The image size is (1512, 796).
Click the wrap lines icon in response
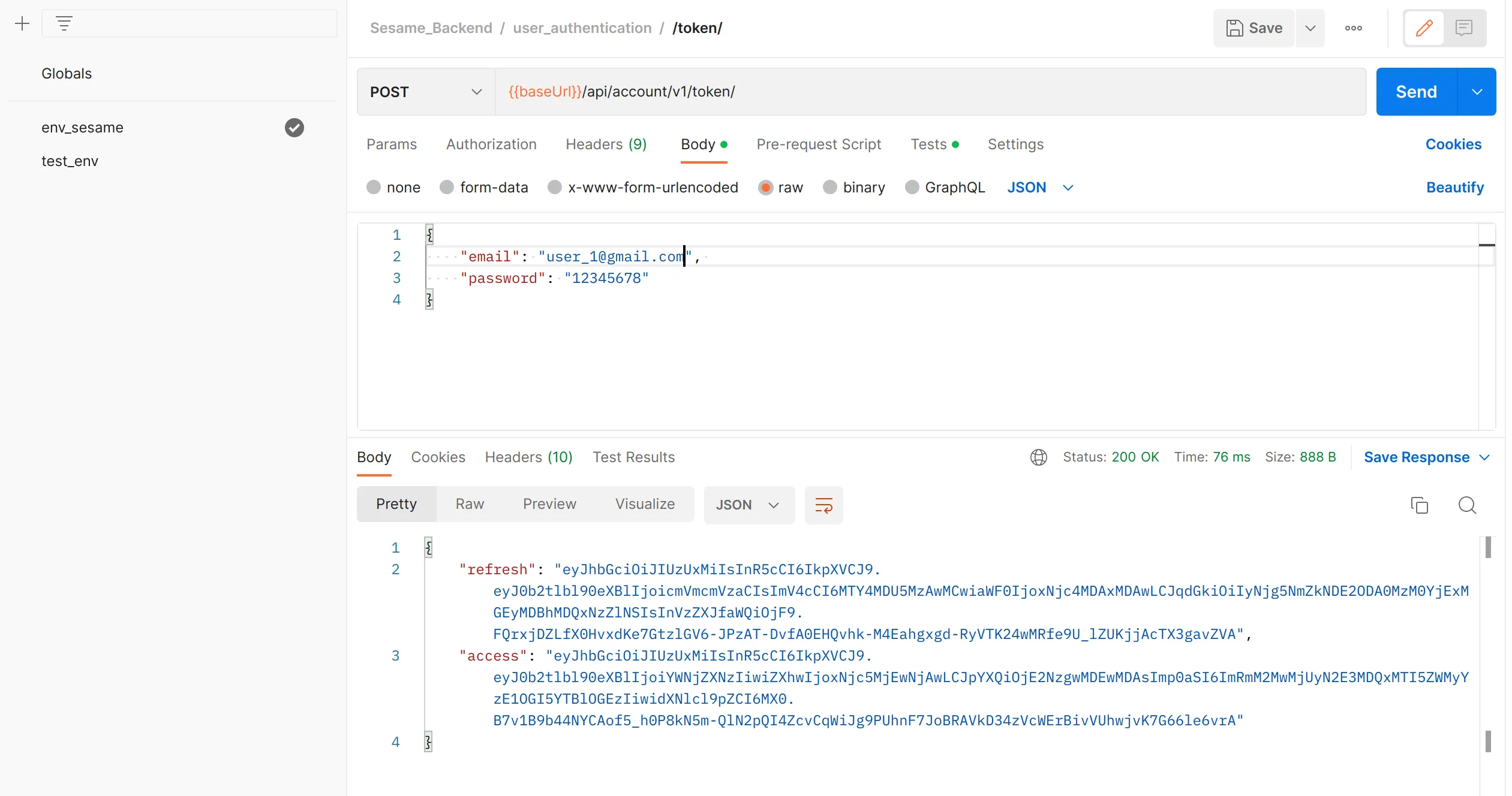pos(823,505)
